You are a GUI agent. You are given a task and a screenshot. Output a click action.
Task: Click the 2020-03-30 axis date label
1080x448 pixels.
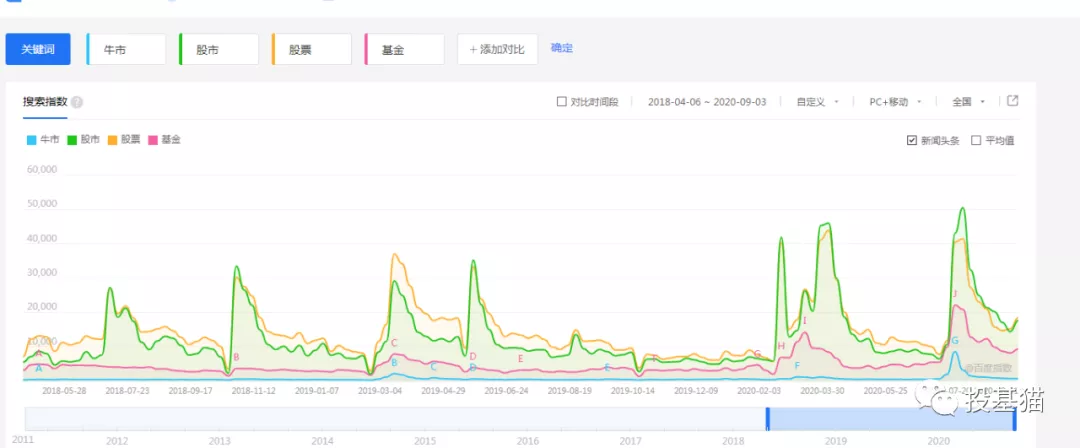click(x=822, y=390)
